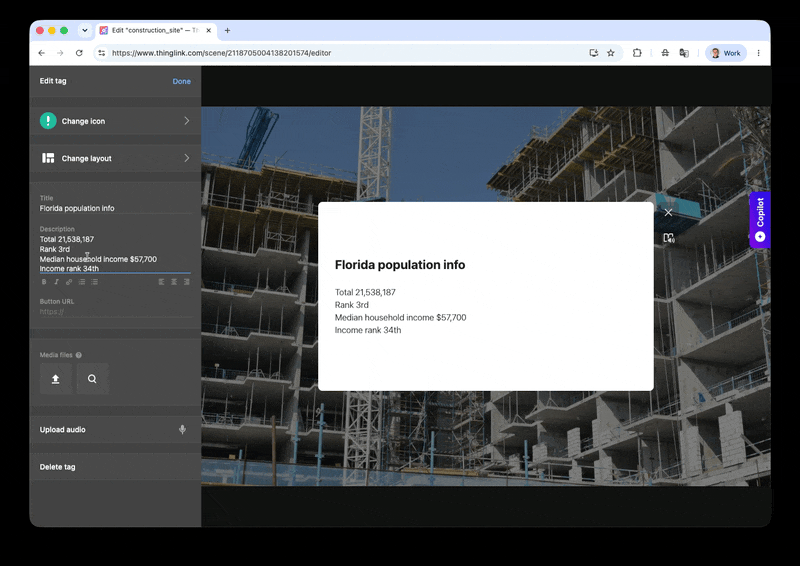Click the thinglink URL in the address bar
This screenshot has width=800, height=566.
tap(221, 53)
